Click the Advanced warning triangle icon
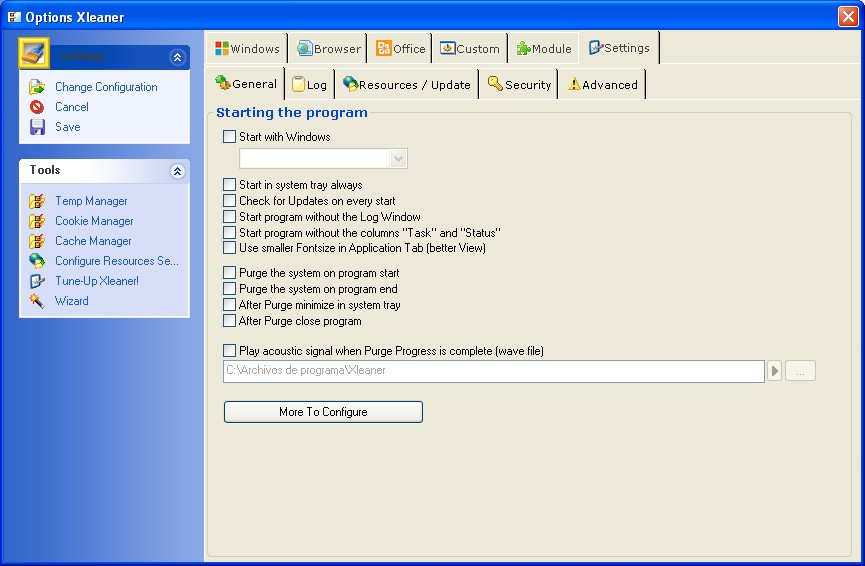This screenshot has height=566, width=865. click(x=574, y=84)
